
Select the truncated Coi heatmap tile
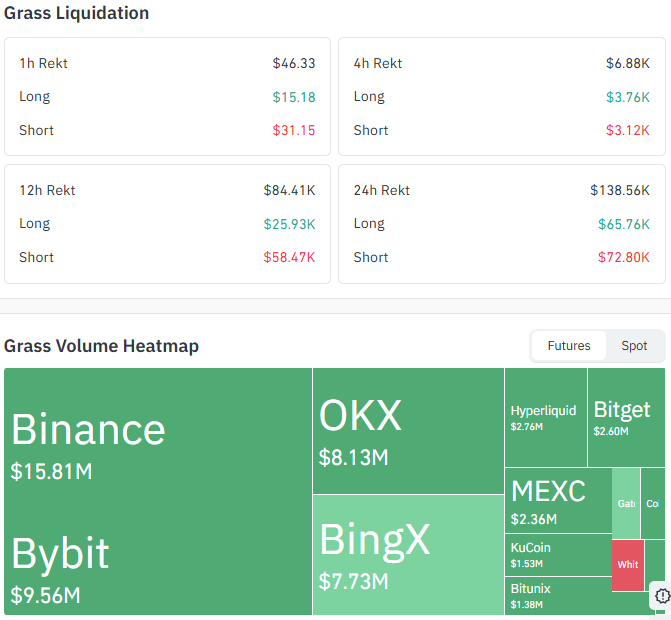(653, 503)
